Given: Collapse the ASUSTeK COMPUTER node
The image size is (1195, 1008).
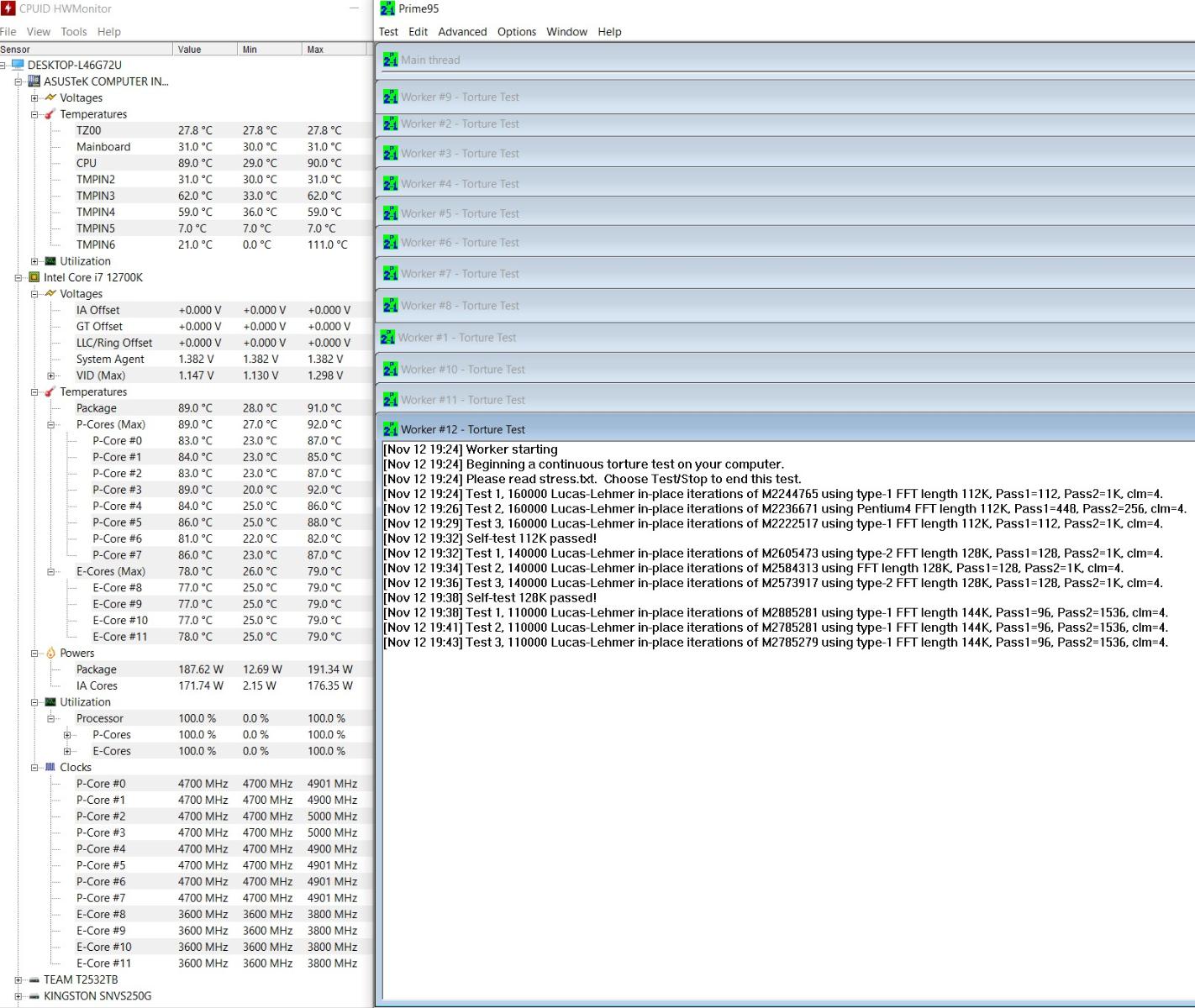Looking at the screenshot, I should coord(18,81).
